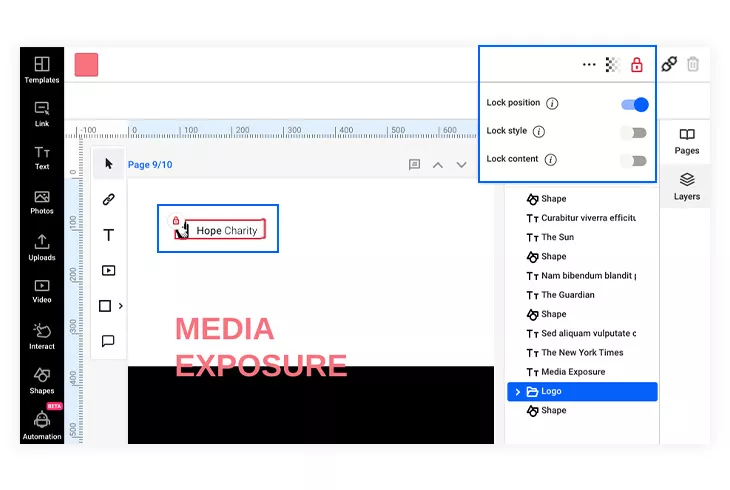This screenshot has width=730, height=490.
Task: Enable the Lock content toggle
Action: [x=634, y=161]
